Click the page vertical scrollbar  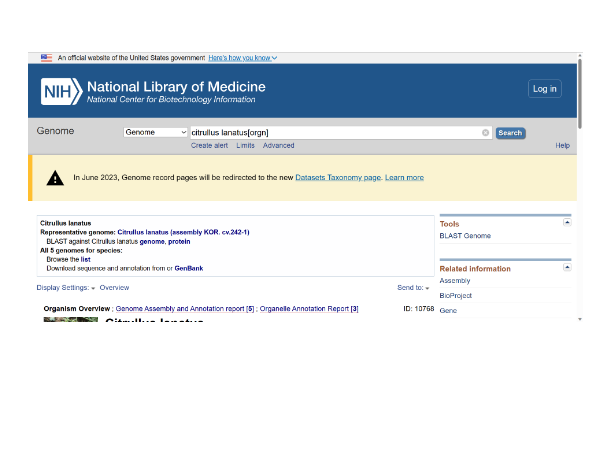[580, 93]
